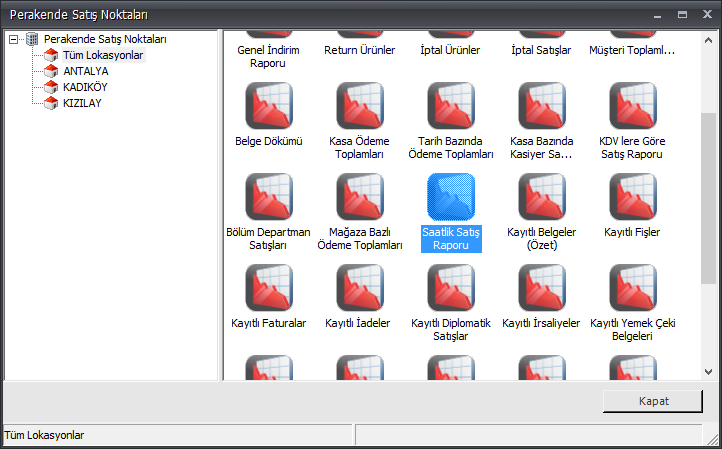
Task: Open Mağaza Bazlı Ödeme Toplamları icon
Action: tap(360, 197)
